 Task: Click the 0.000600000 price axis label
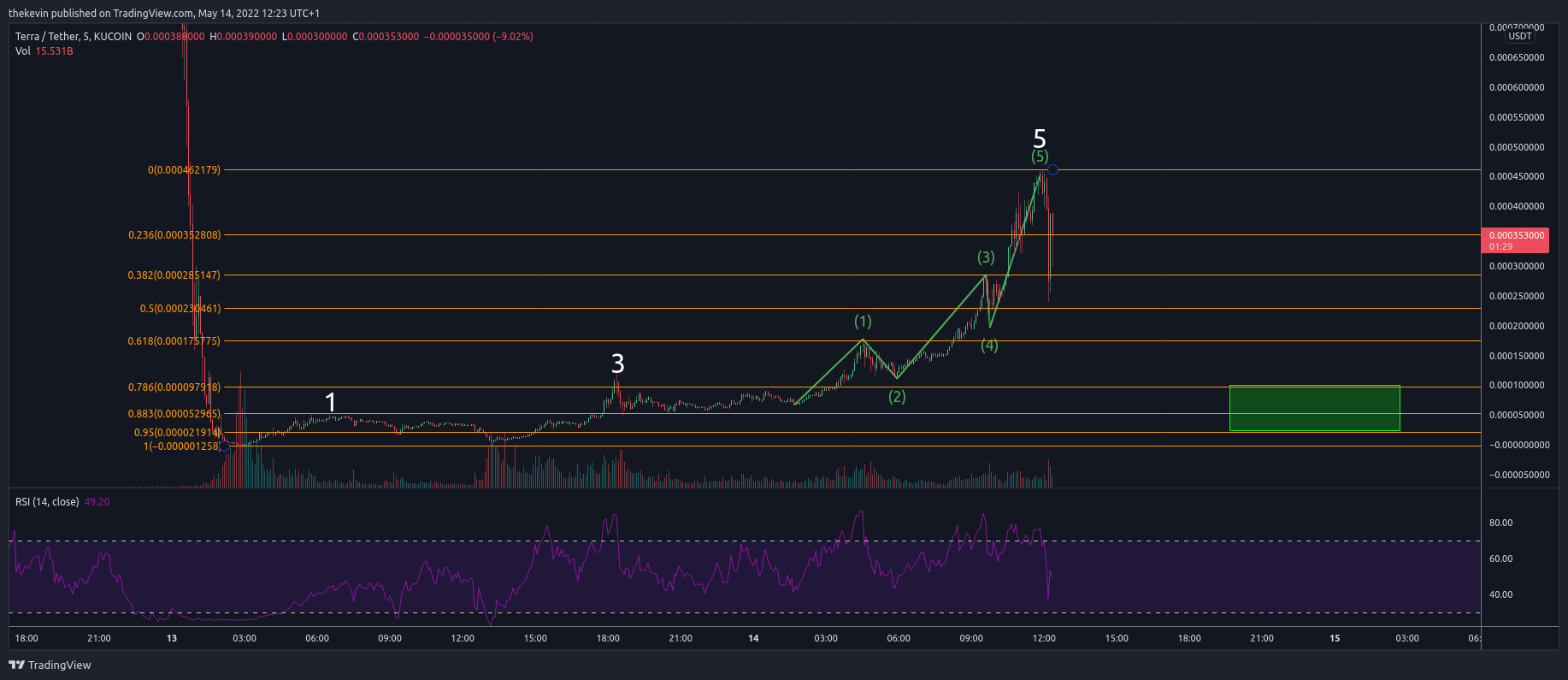point(1517,88)
